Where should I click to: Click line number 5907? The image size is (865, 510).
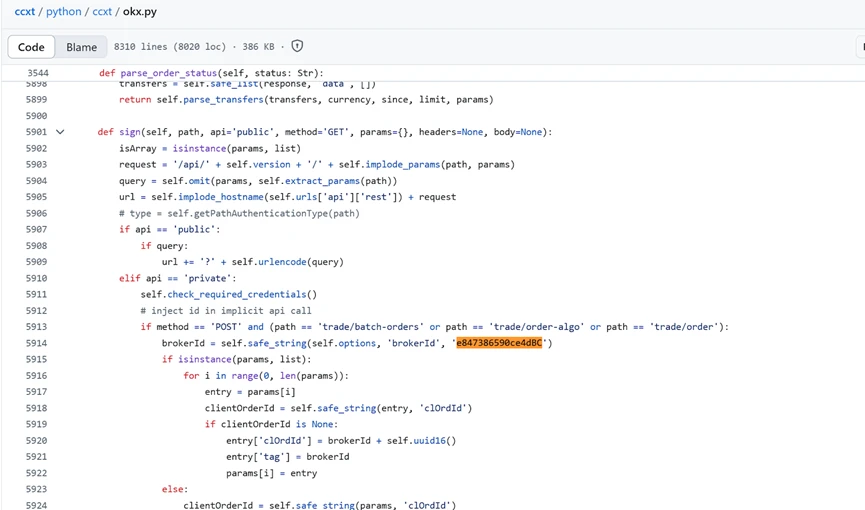tap(36, 229)
